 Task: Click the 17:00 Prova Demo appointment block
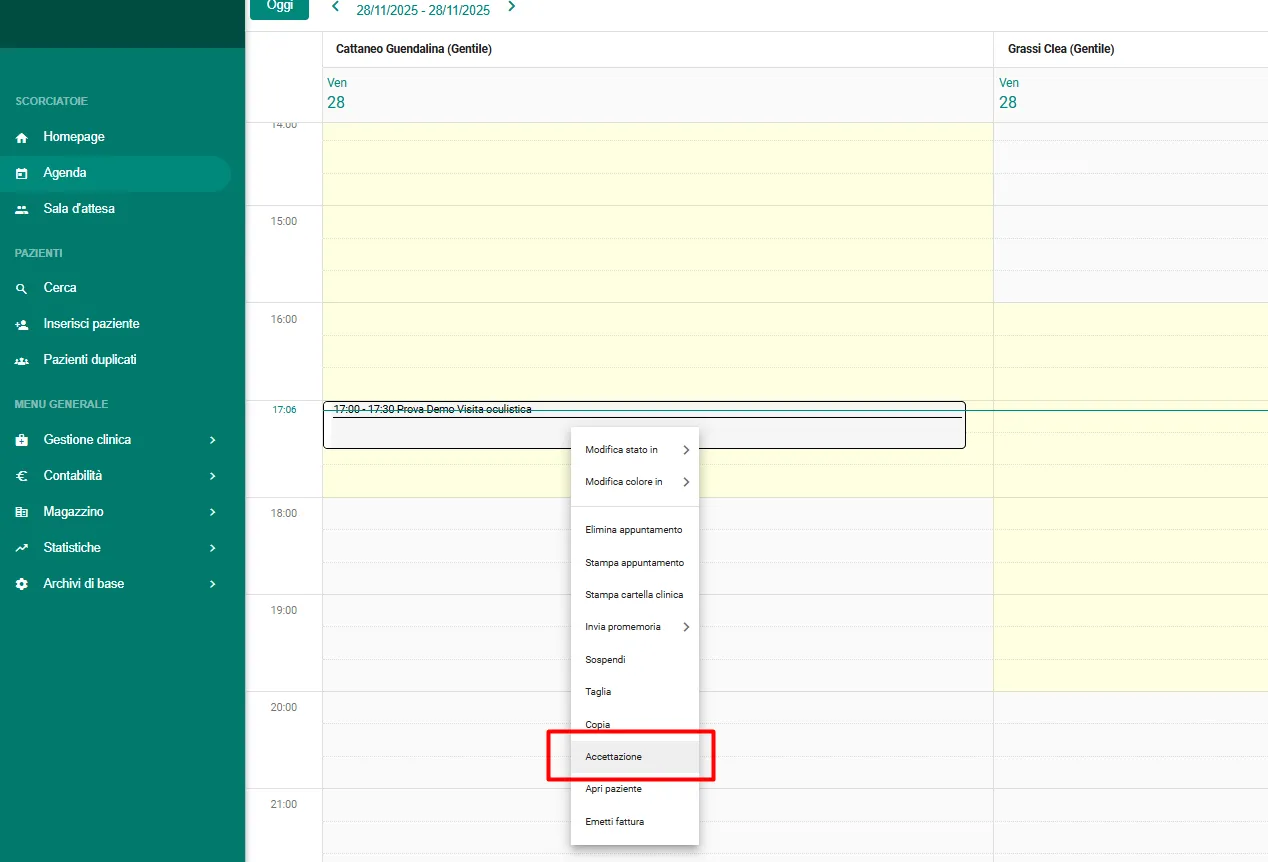coord(450,432)
